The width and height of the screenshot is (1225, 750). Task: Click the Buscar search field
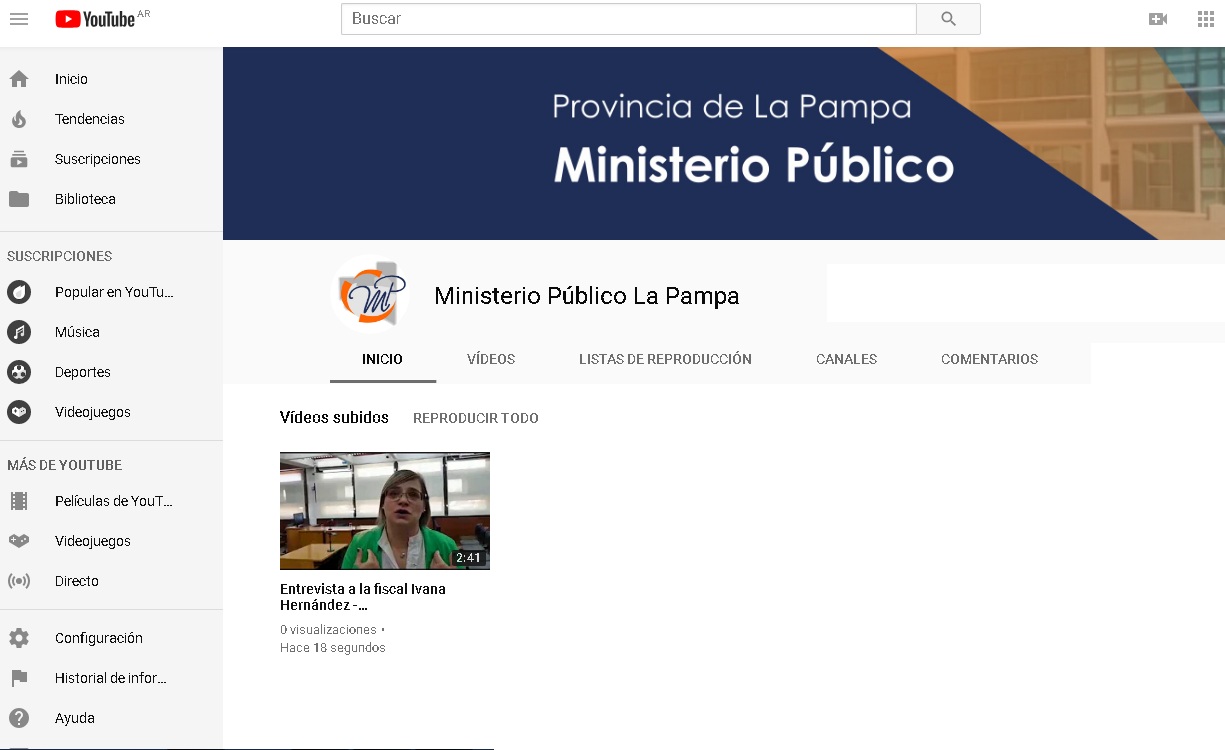click(x=628, y=19)
